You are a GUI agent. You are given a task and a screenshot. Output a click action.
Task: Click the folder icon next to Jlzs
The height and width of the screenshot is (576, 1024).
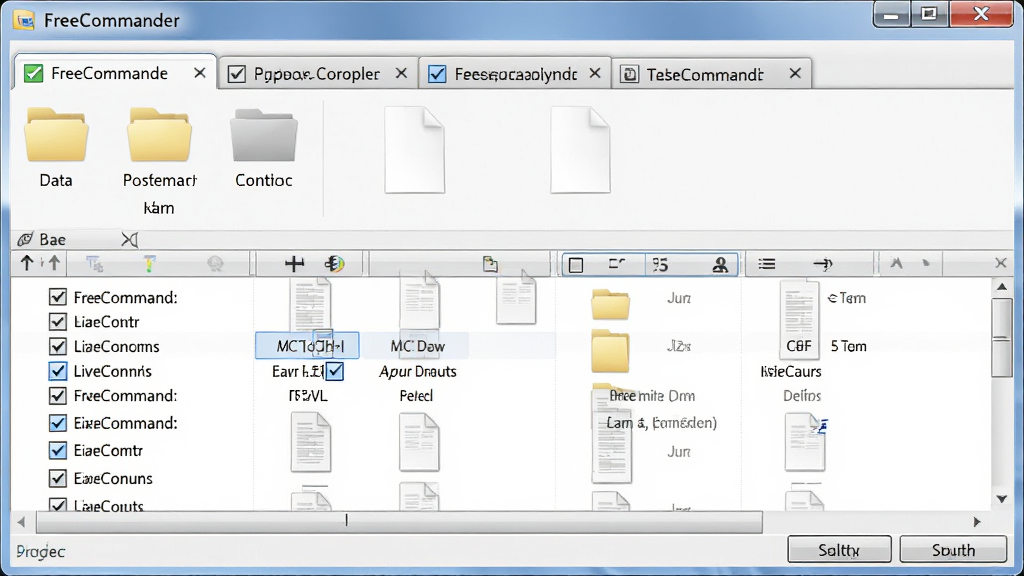611,351
